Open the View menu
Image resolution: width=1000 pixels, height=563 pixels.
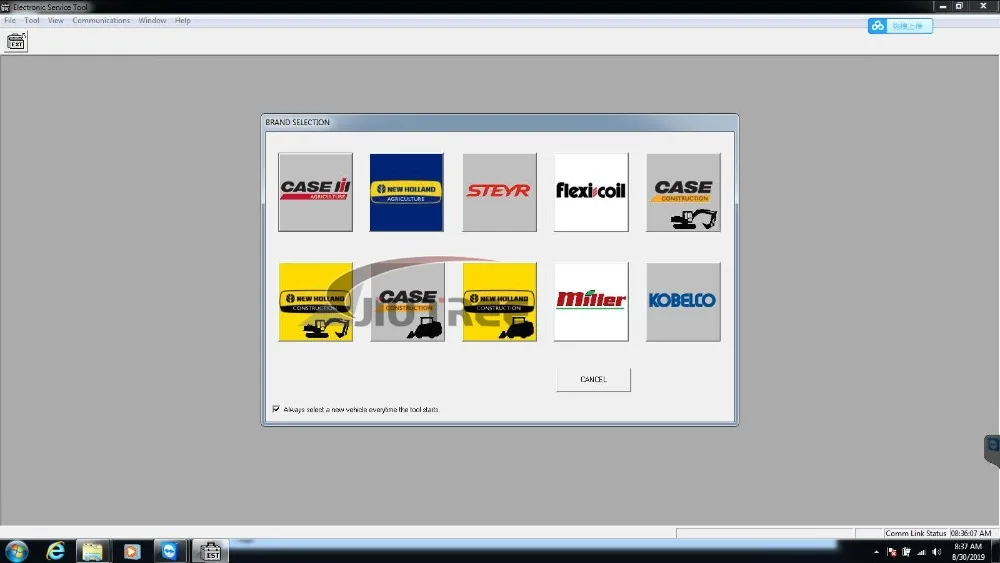(55, 20)
